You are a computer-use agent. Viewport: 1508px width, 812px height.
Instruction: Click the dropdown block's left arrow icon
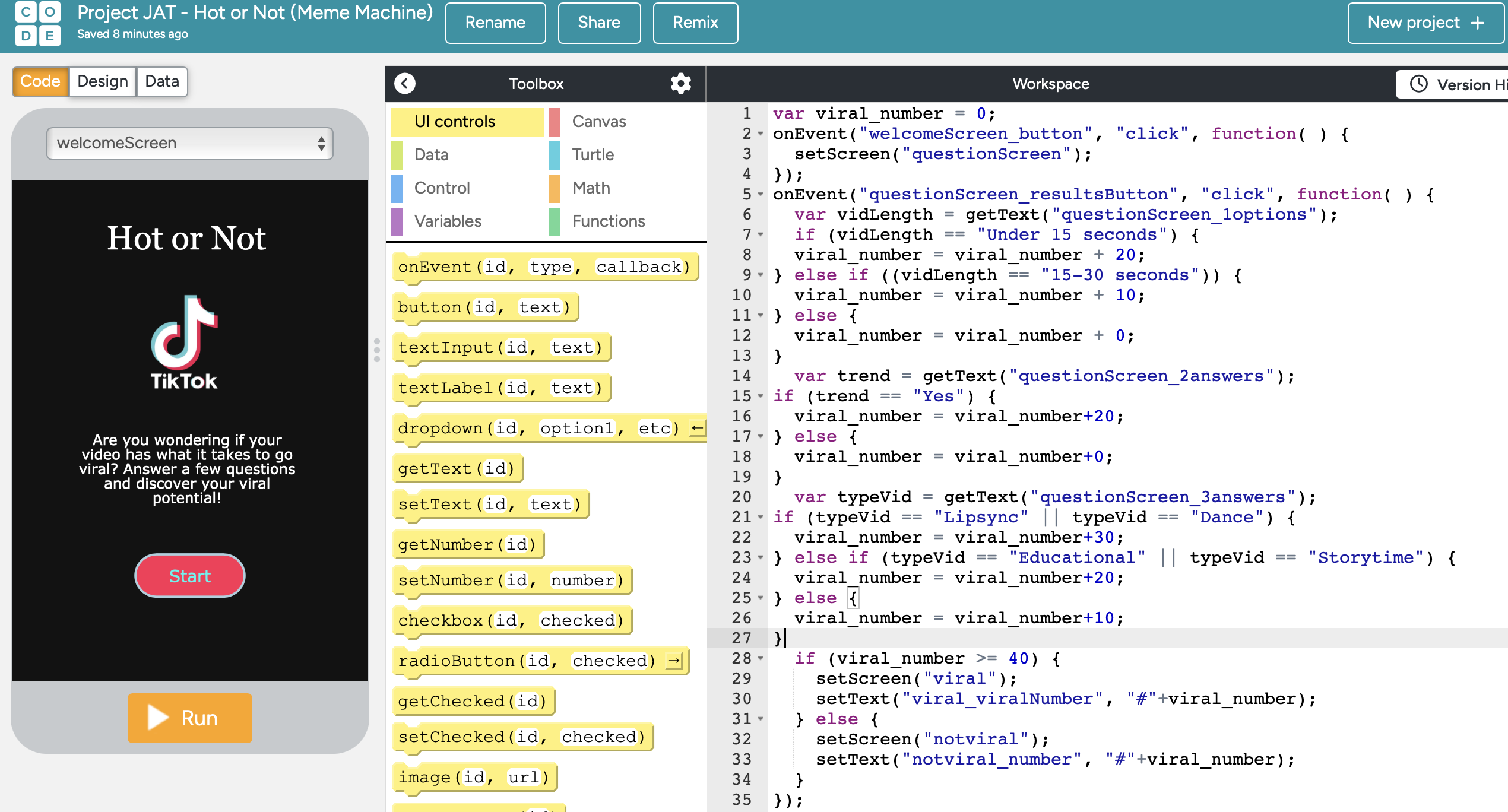pos(697,428)
